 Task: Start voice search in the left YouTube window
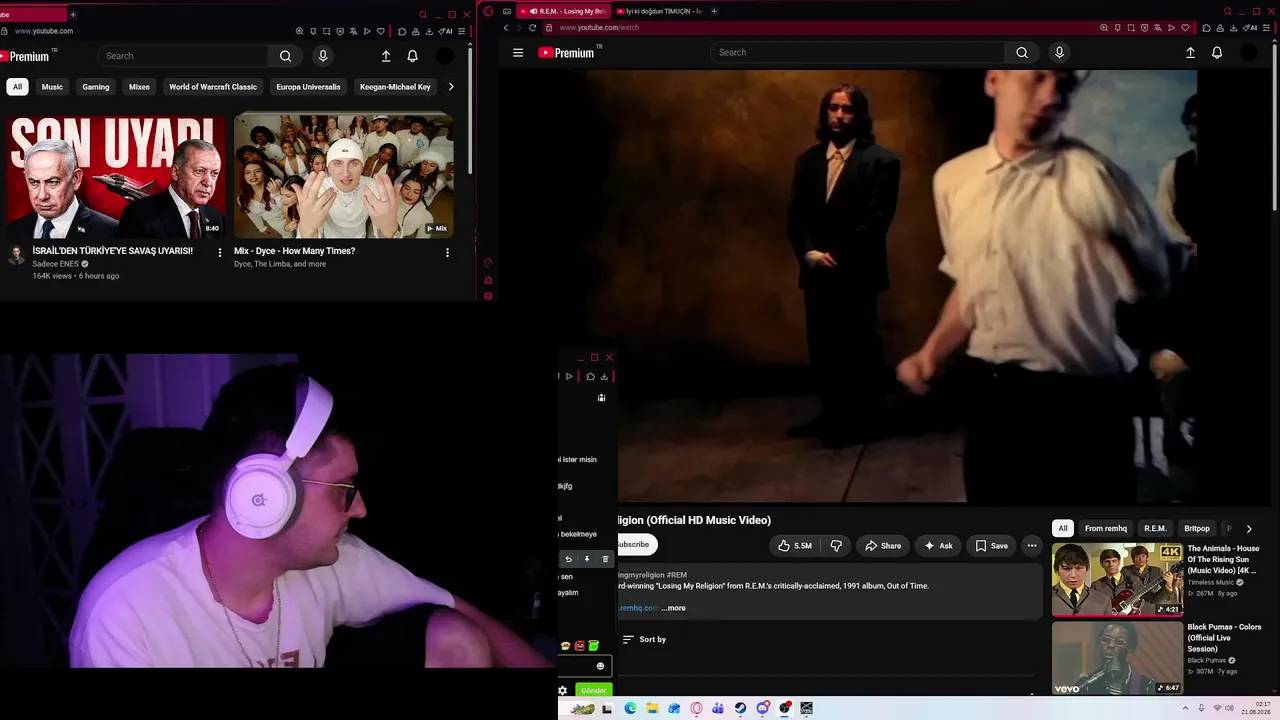322,56
